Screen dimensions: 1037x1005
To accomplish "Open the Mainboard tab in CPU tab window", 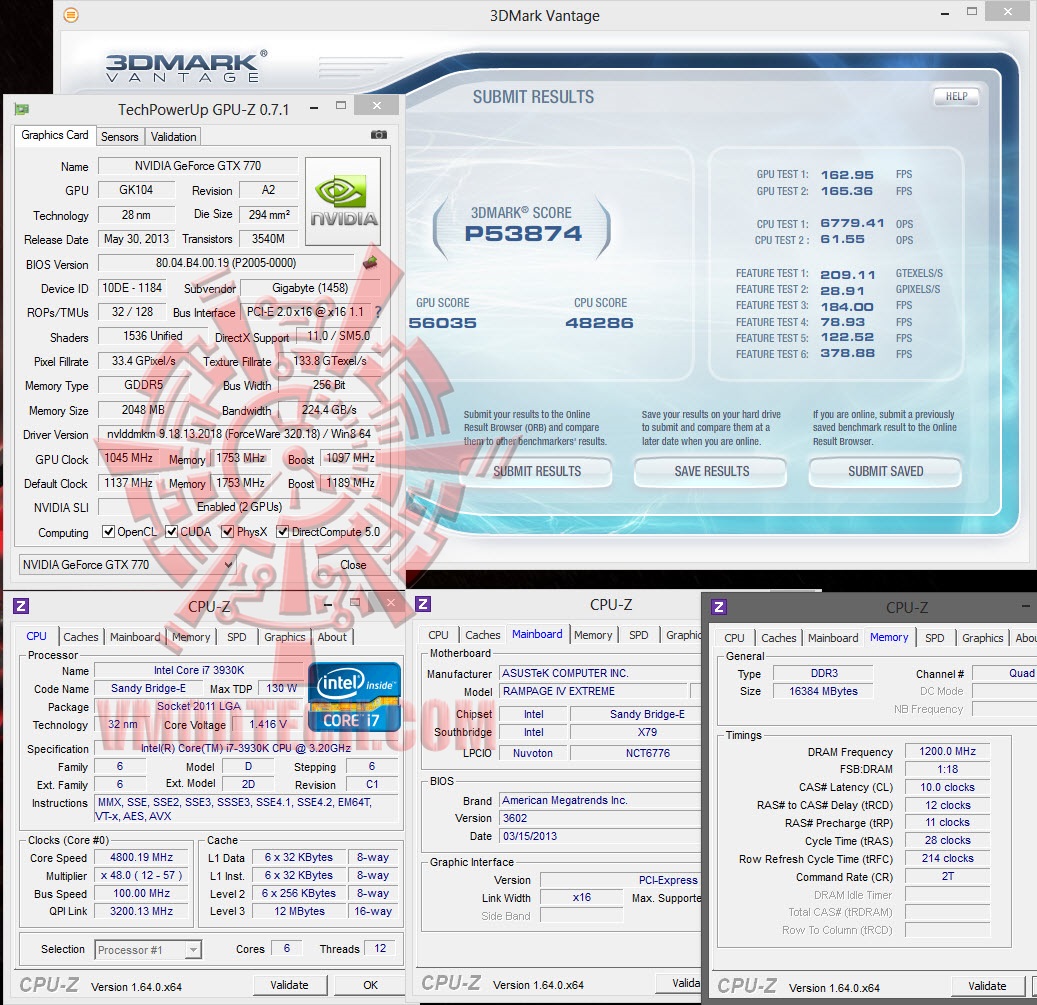I will (x=135, y=637).
